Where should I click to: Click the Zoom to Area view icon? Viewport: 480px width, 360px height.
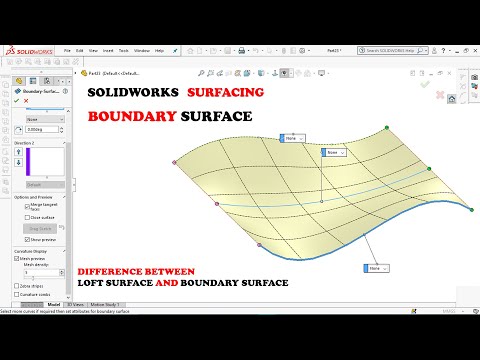[210, 73]
